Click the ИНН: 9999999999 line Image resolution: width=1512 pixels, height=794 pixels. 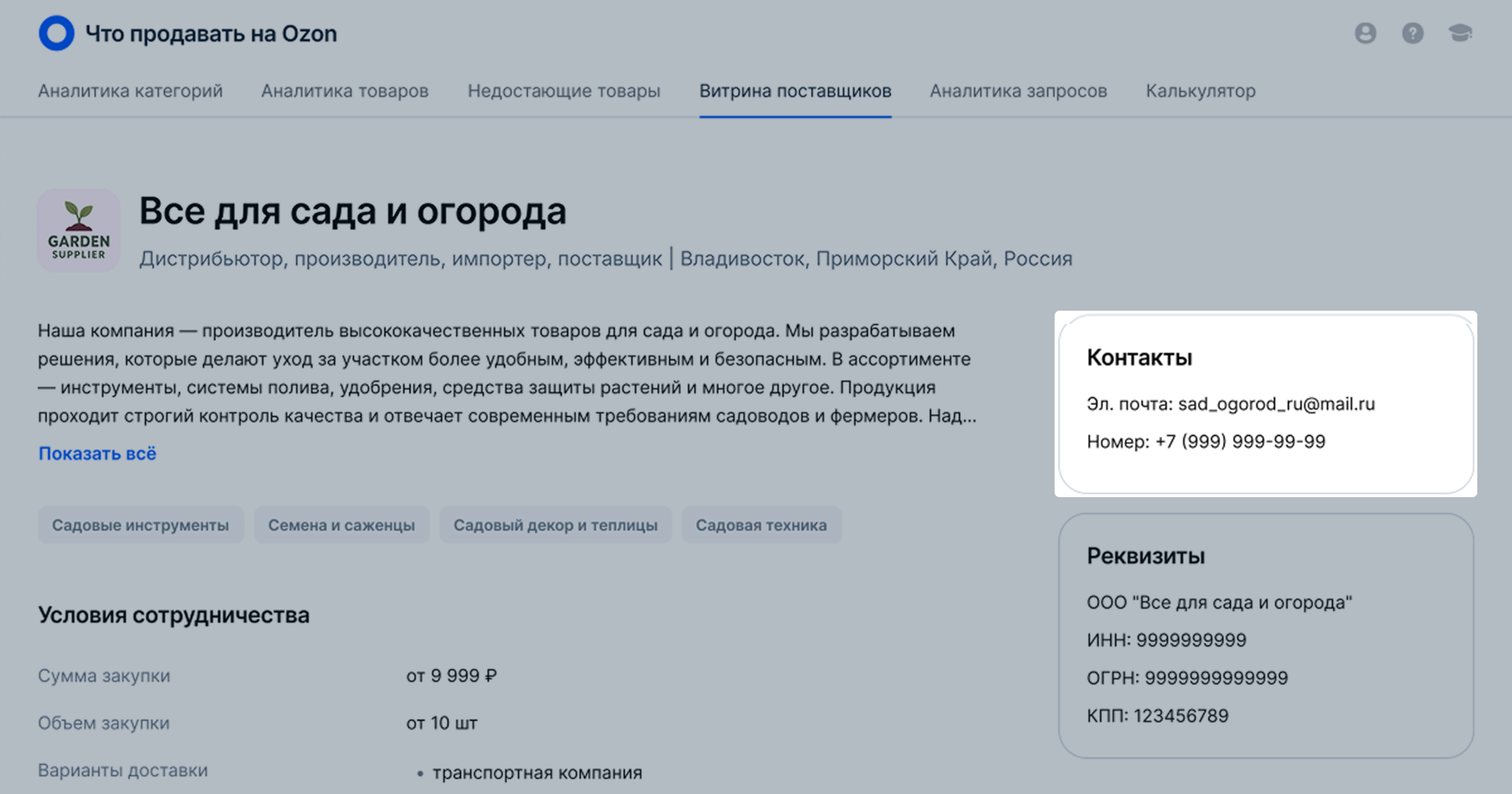[1166, 640]
